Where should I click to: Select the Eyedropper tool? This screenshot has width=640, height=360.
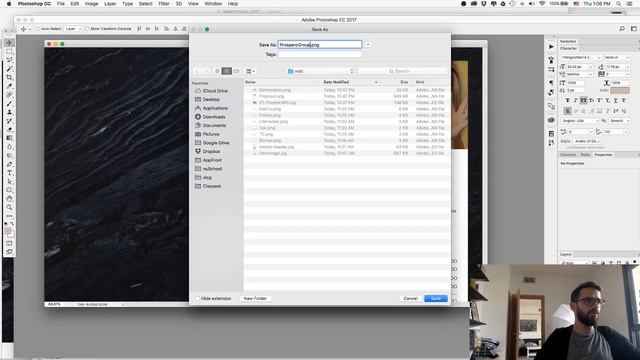pyautogui.click(x=9, y=86)
